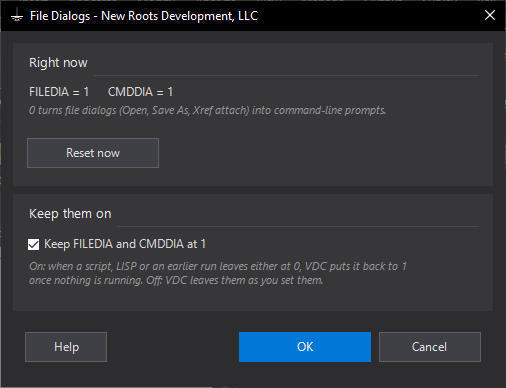
Task: Click the 'Keep them on' section heading
Action: [70, 214]
